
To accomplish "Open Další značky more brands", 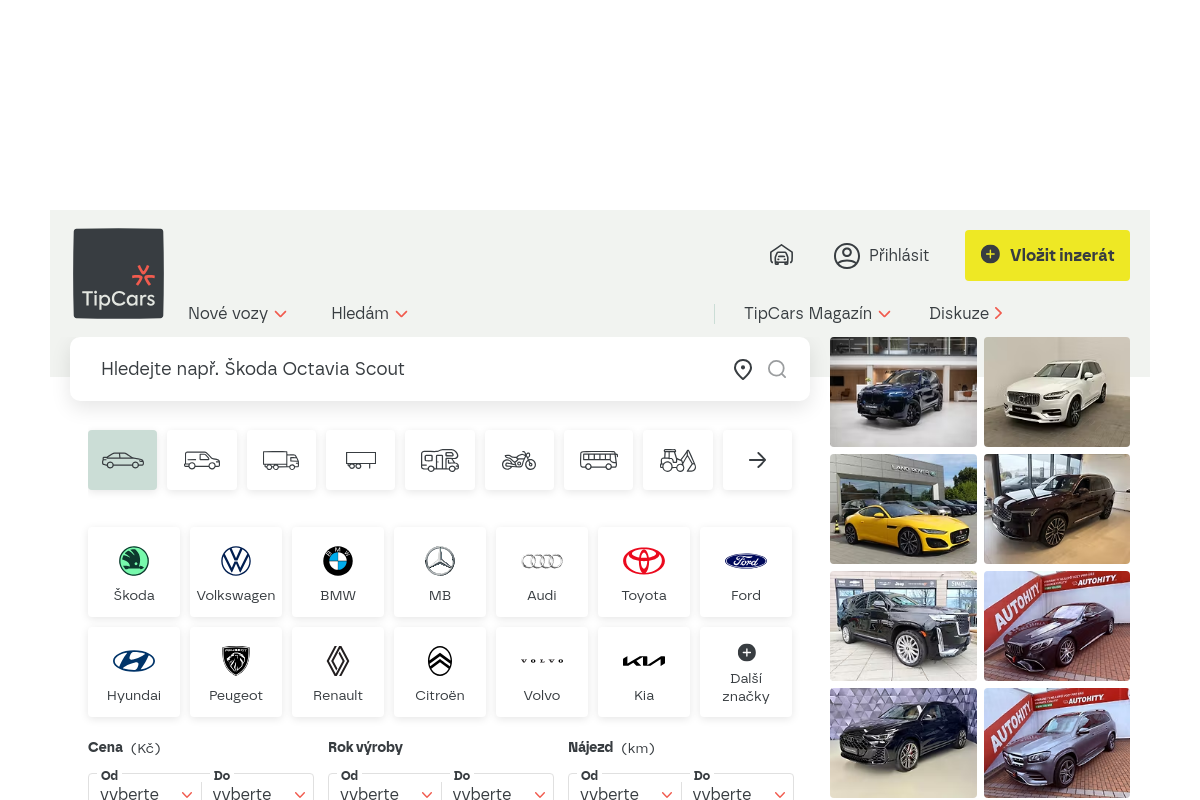I will 746,672.
